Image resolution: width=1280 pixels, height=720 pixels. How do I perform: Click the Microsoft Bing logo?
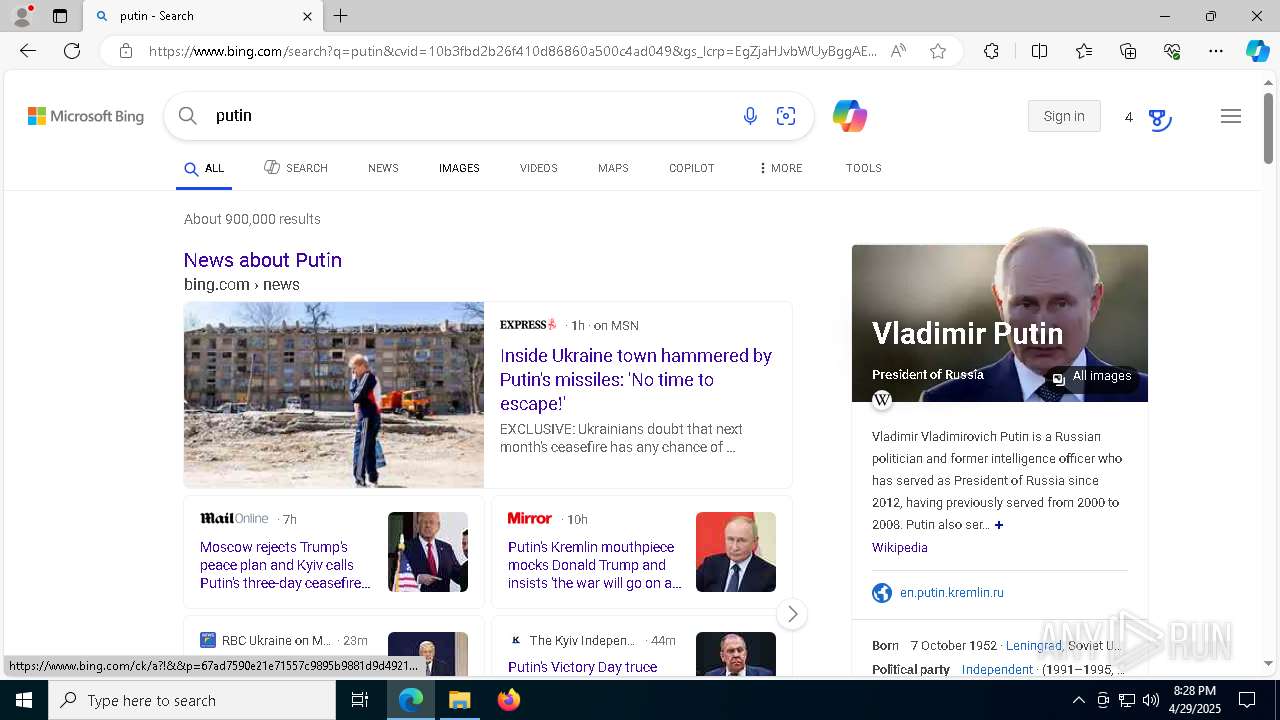click(x=86, y=116)
